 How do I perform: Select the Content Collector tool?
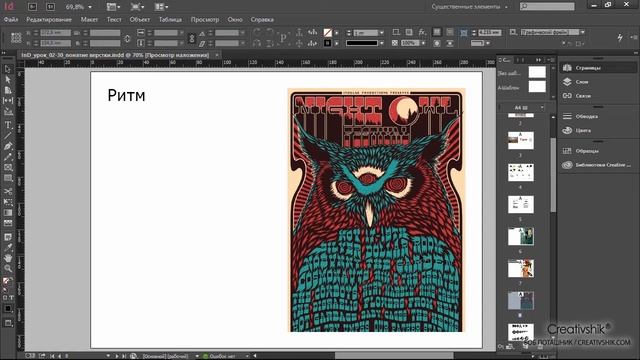tap(8, 111)
